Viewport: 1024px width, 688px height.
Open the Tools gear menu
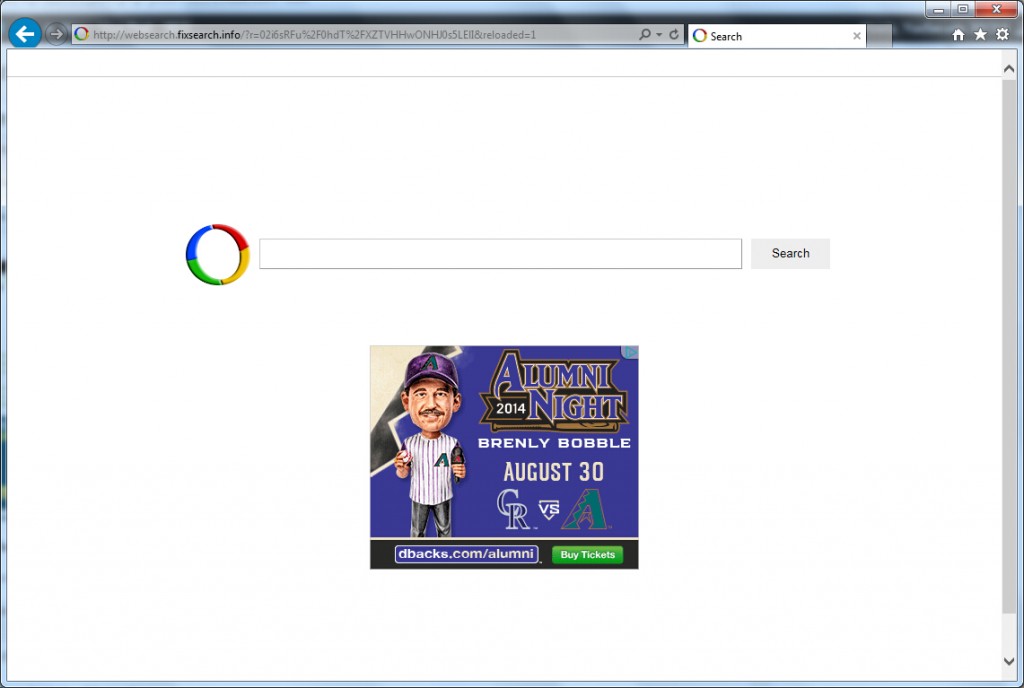click(x=1002, y=35)
